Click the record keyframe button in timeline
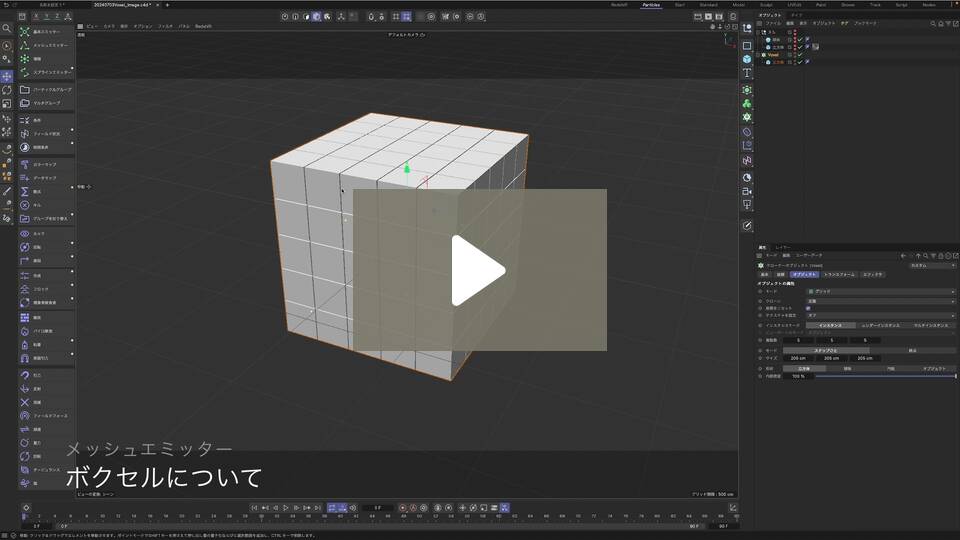960x540 pixels. [x=402, y=508]
